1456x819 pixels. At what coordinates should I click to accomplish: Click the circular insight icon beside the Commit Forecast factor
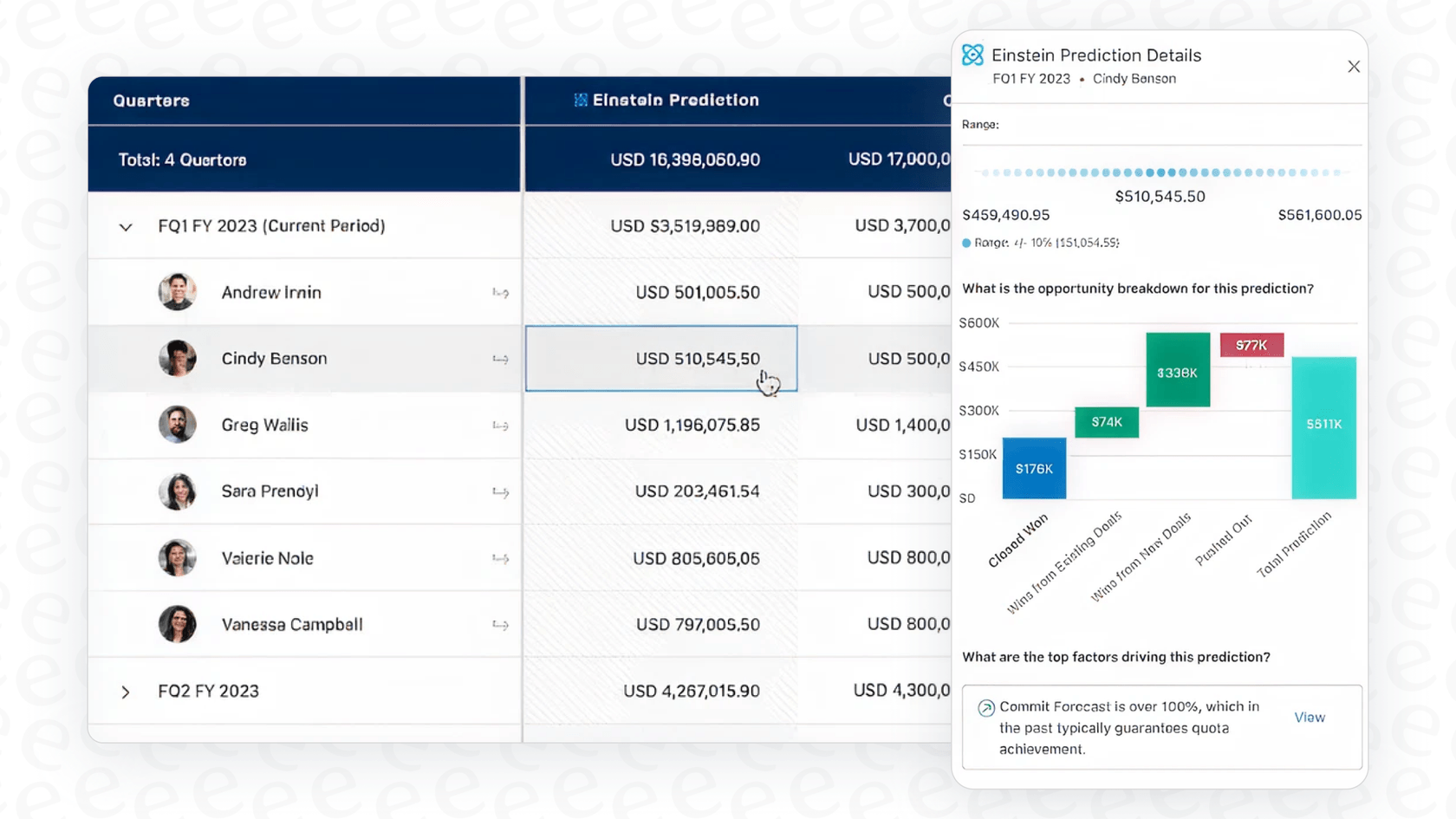tap(985, 708)
